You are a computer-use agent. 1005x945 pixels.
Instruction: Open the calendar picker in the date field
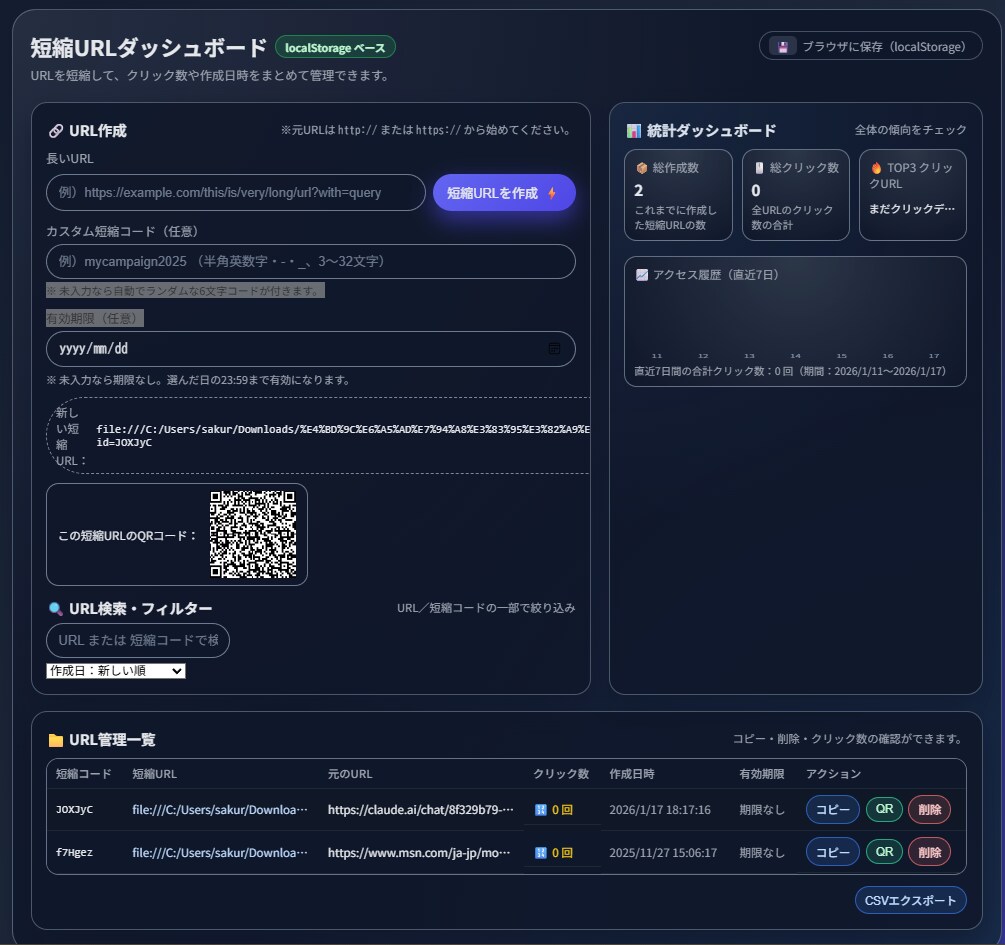(x=554, y=348)
